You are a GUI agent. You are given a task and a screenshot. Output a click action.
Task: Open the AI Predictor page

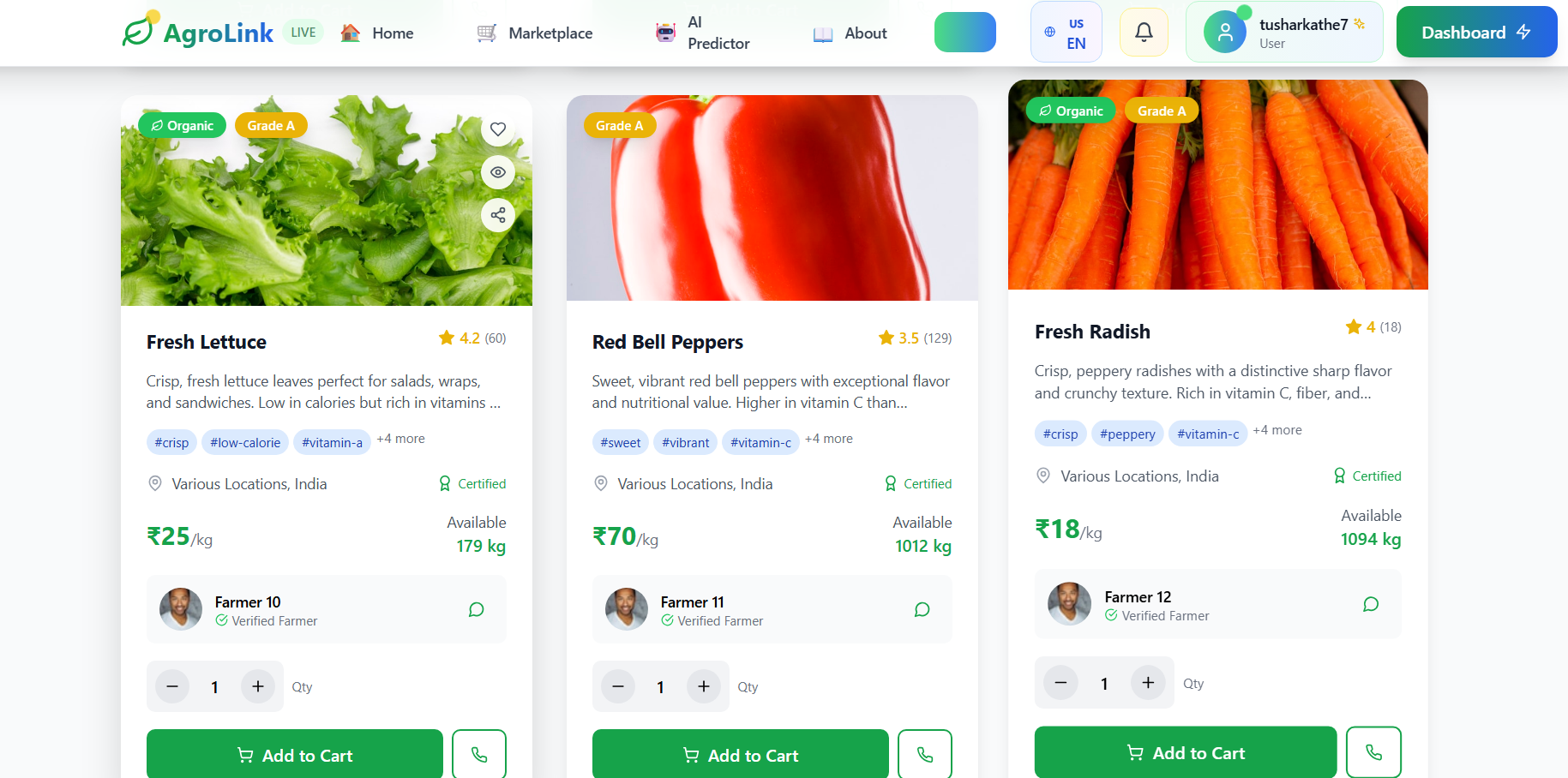click(703, 33)
